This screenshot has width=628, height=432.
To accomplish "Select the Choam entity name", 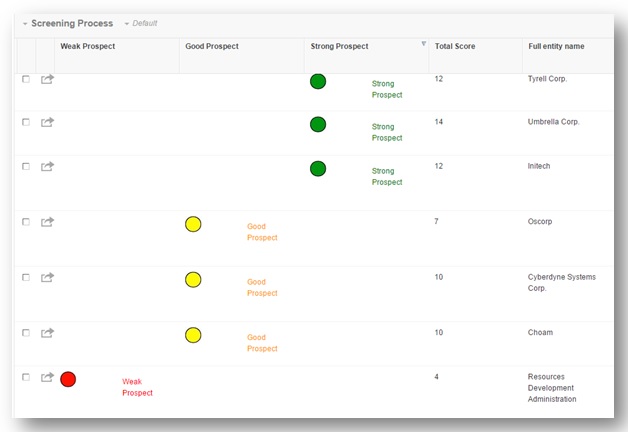I will tap(540, 332).
